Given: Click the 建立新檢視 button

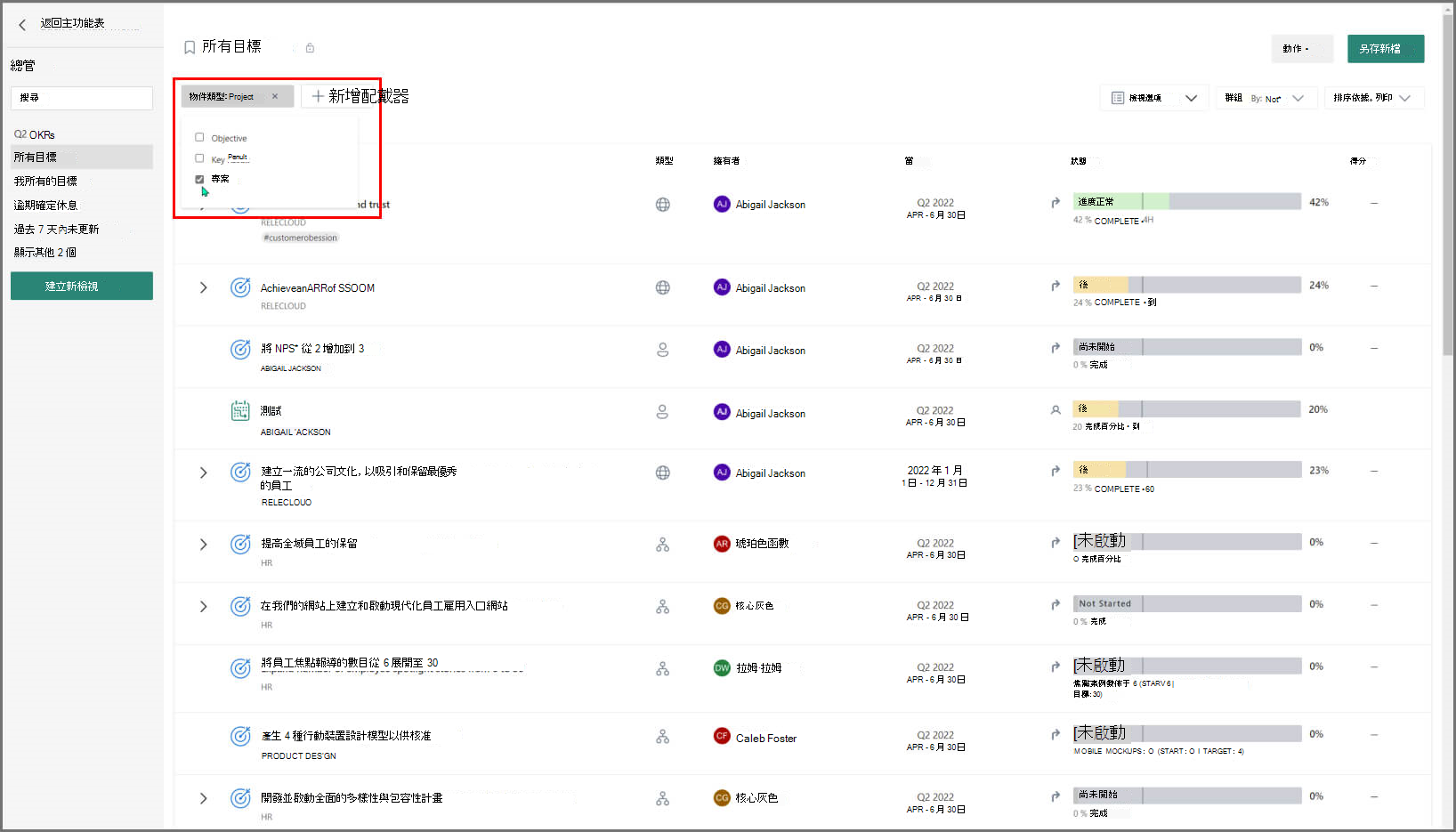Looking at the screenshot, I should (82, 286).
